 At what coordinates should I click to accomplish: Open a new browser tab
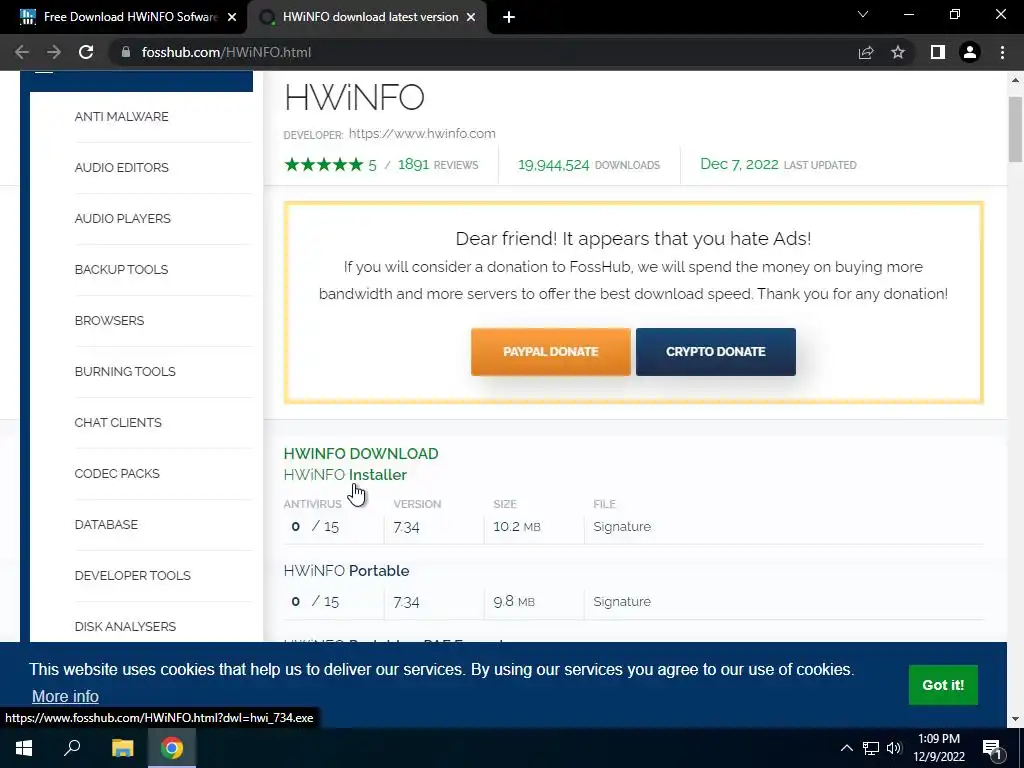pos(509,18)
